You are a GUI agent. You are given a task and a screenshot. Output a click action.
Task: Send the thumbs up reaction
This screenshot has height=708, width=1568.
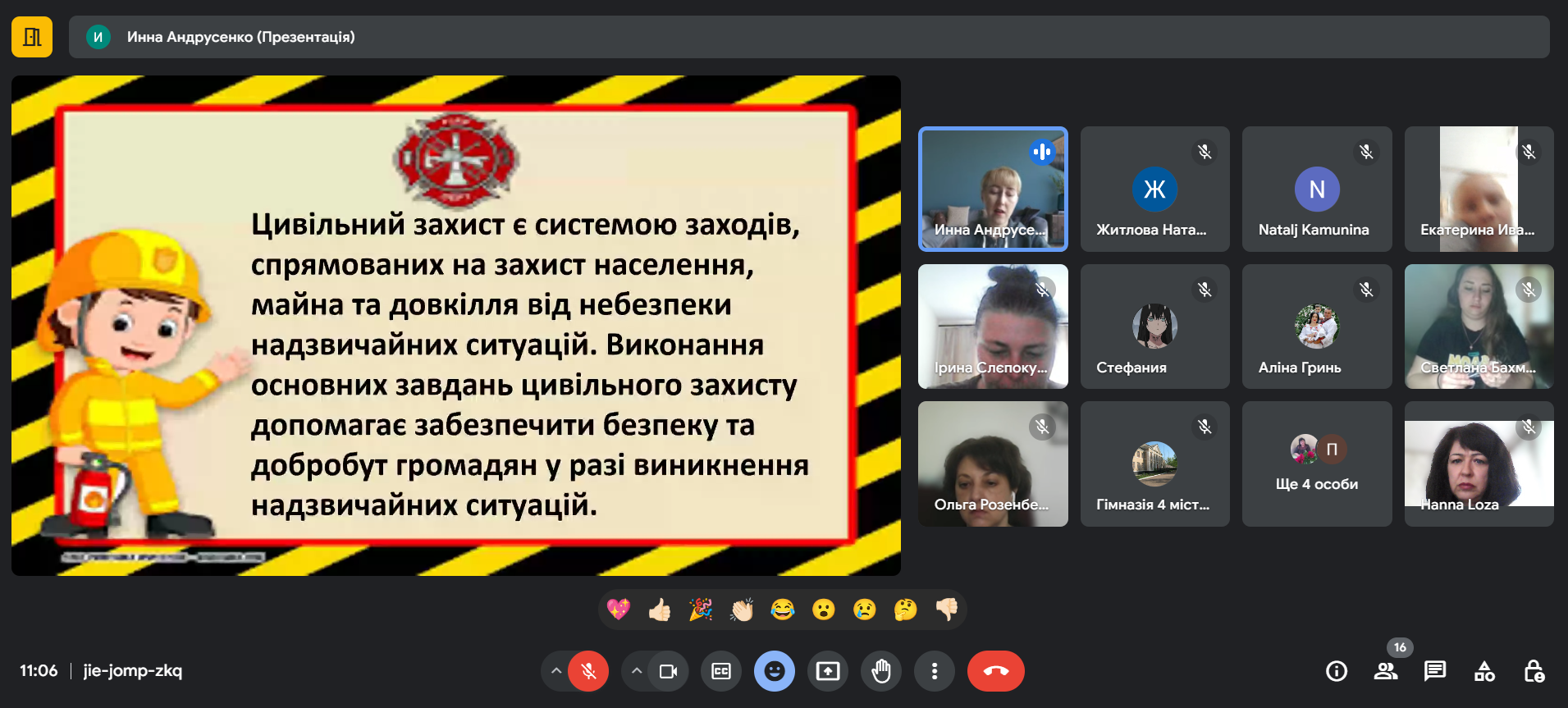click(x=660, y=610)
